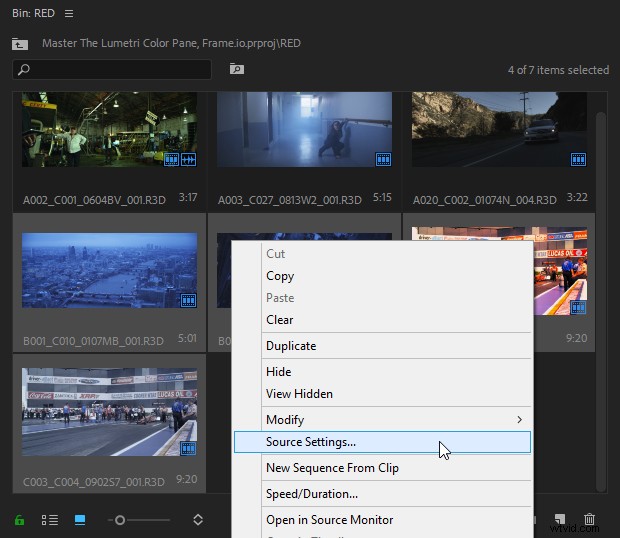620x538 pixels.
Task: Toggle the project write lock icon
Action: [x=19, y=520]
